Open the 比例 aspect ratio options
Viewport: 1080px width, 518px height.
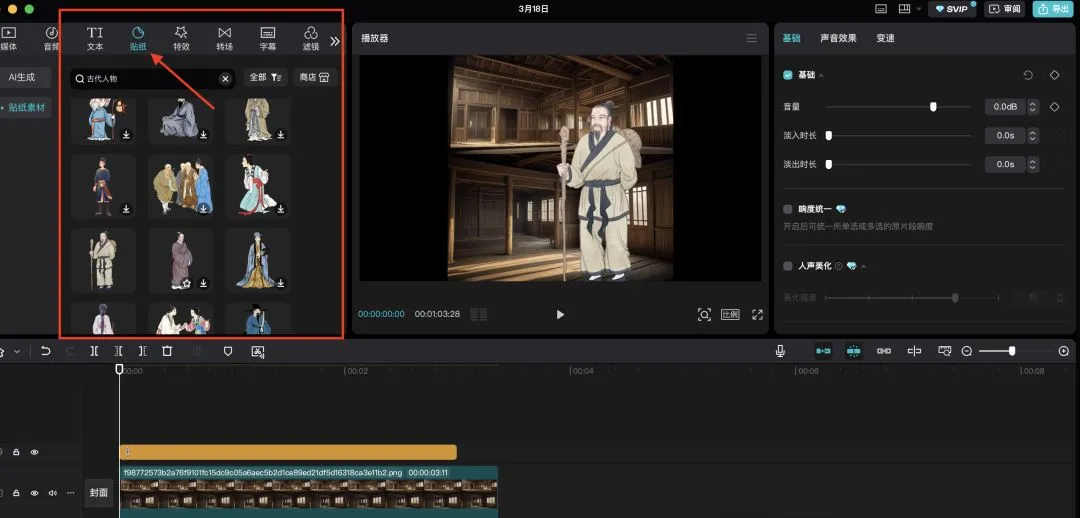pos(730,315)
